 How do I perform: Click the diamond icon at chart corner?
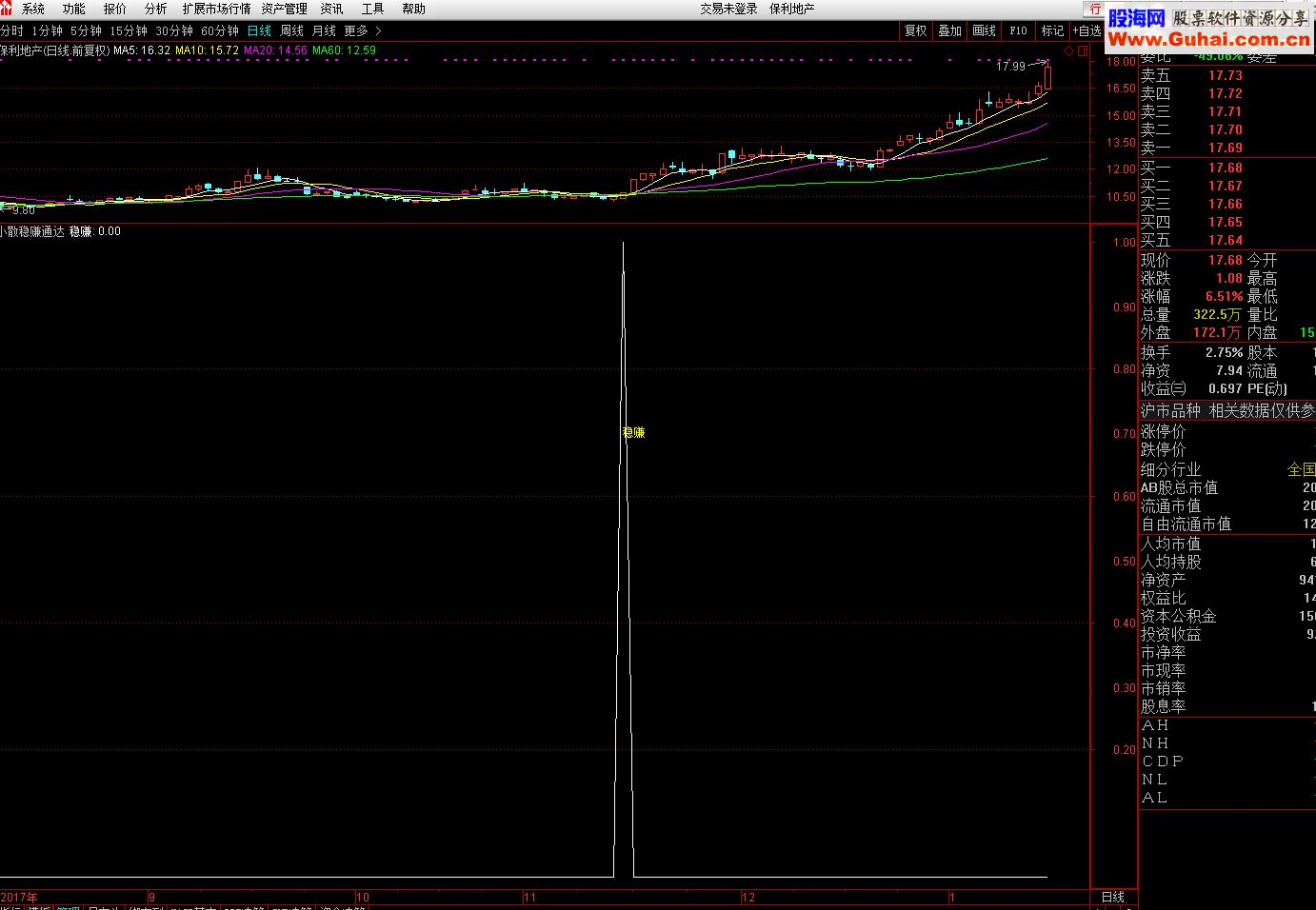tap(1068, 50)
